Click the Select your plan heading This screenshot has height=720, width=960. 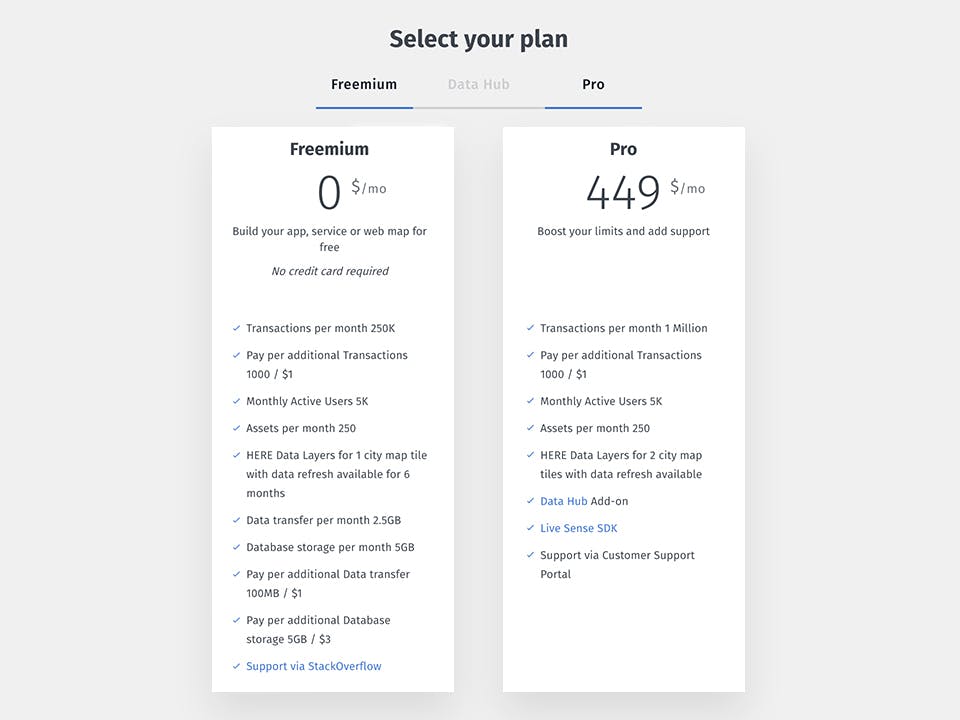[x=479, y=39]
